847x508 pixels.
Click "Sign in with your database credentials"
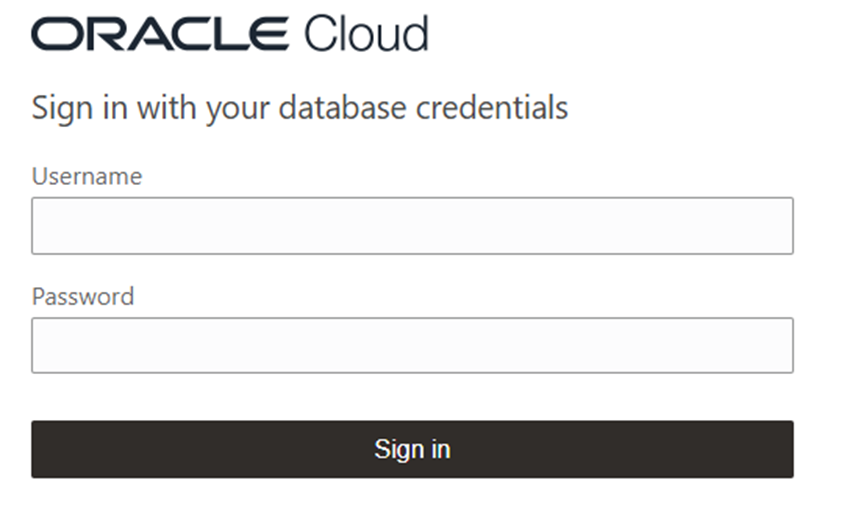coord(300,107)
